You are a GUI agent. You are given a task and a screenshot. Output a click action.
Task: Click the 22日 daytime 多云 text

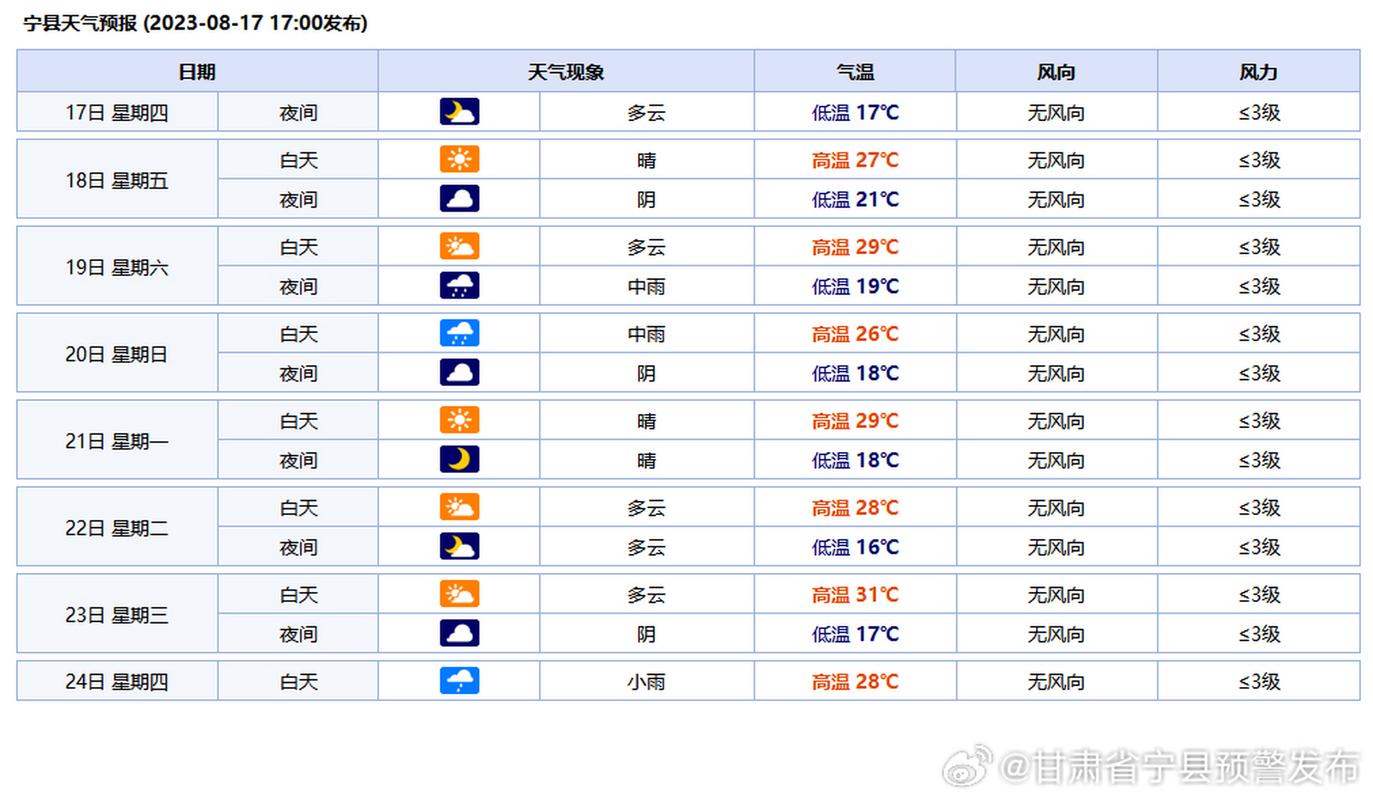[646, 507]
